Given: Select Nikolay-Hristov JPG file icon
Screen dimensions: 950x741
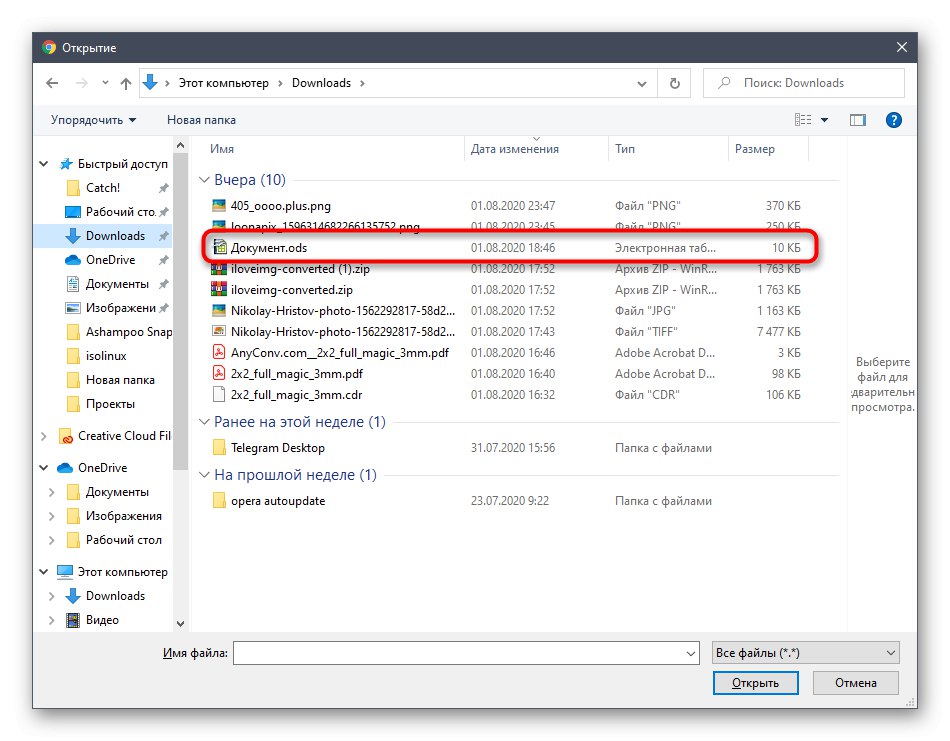Looking at the screenshot, I should coord(219,310).
